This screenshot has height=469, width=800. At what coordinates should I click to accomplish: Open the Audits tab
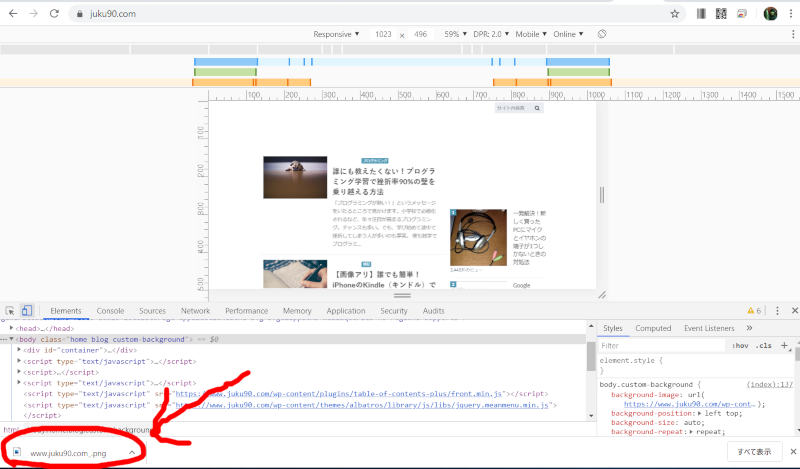pos(433,310)
